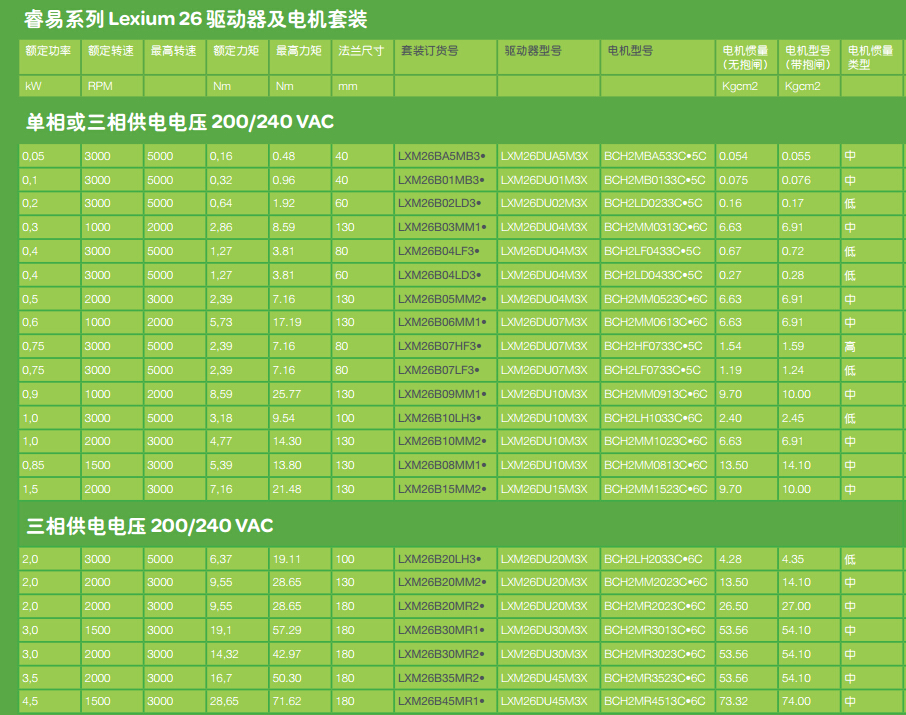Select the 套装订货号 column header
906x715 pixels.
coord(429,50)
